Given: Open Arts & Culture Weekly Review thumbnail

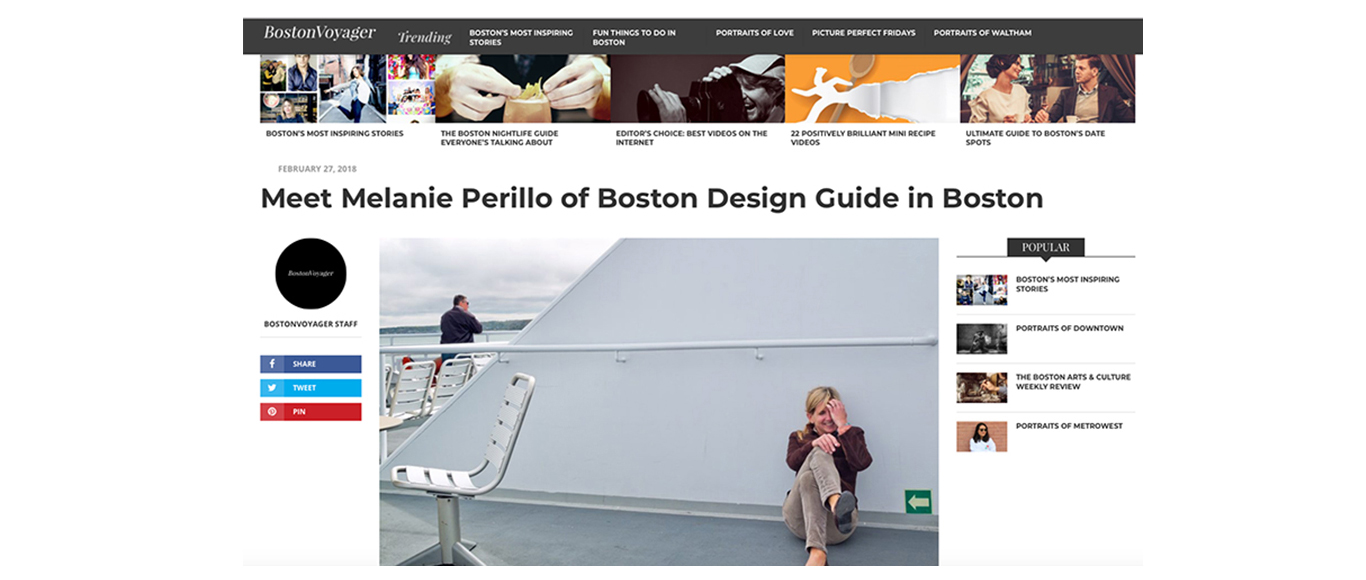Looking at the screenshot, I should pos(981,388).
